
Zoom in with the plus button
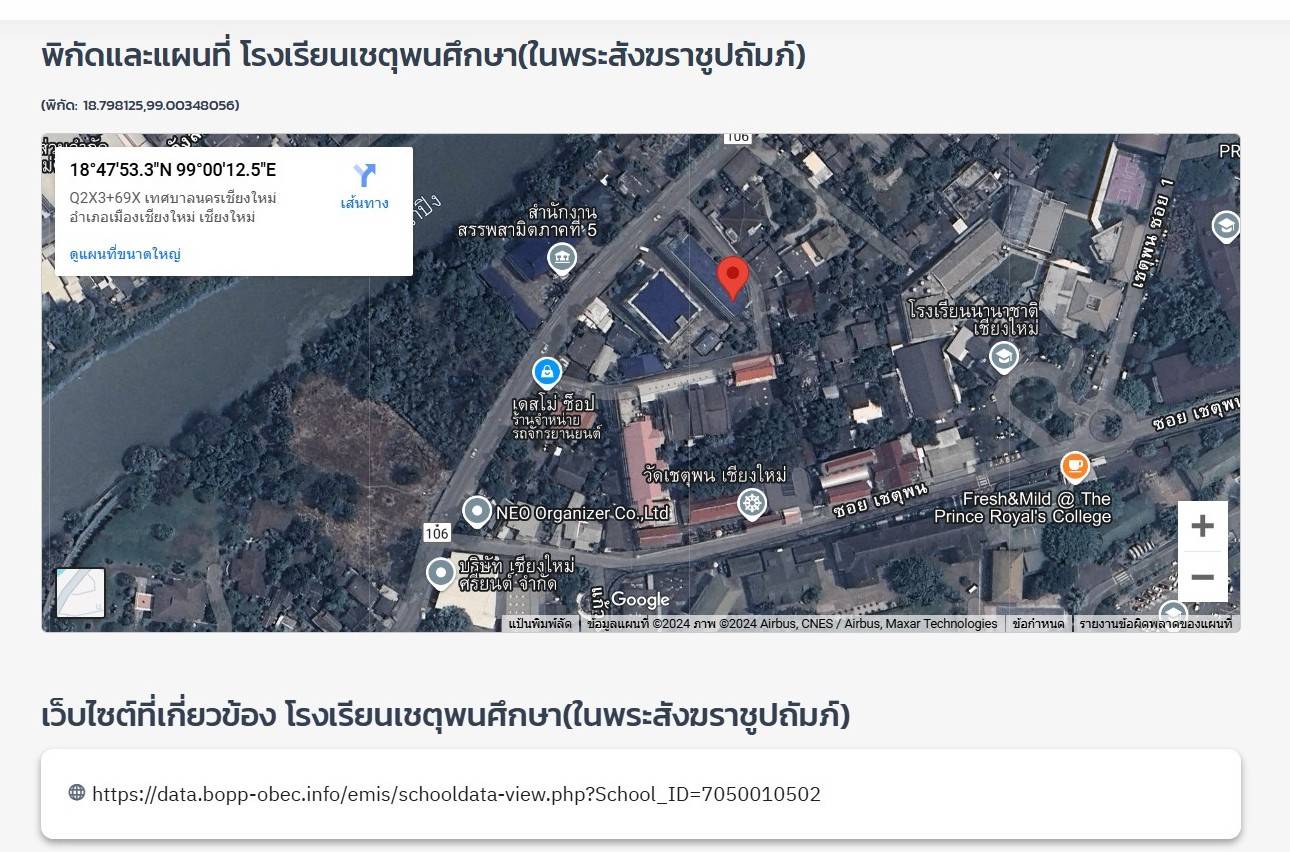coord(1202,526)
